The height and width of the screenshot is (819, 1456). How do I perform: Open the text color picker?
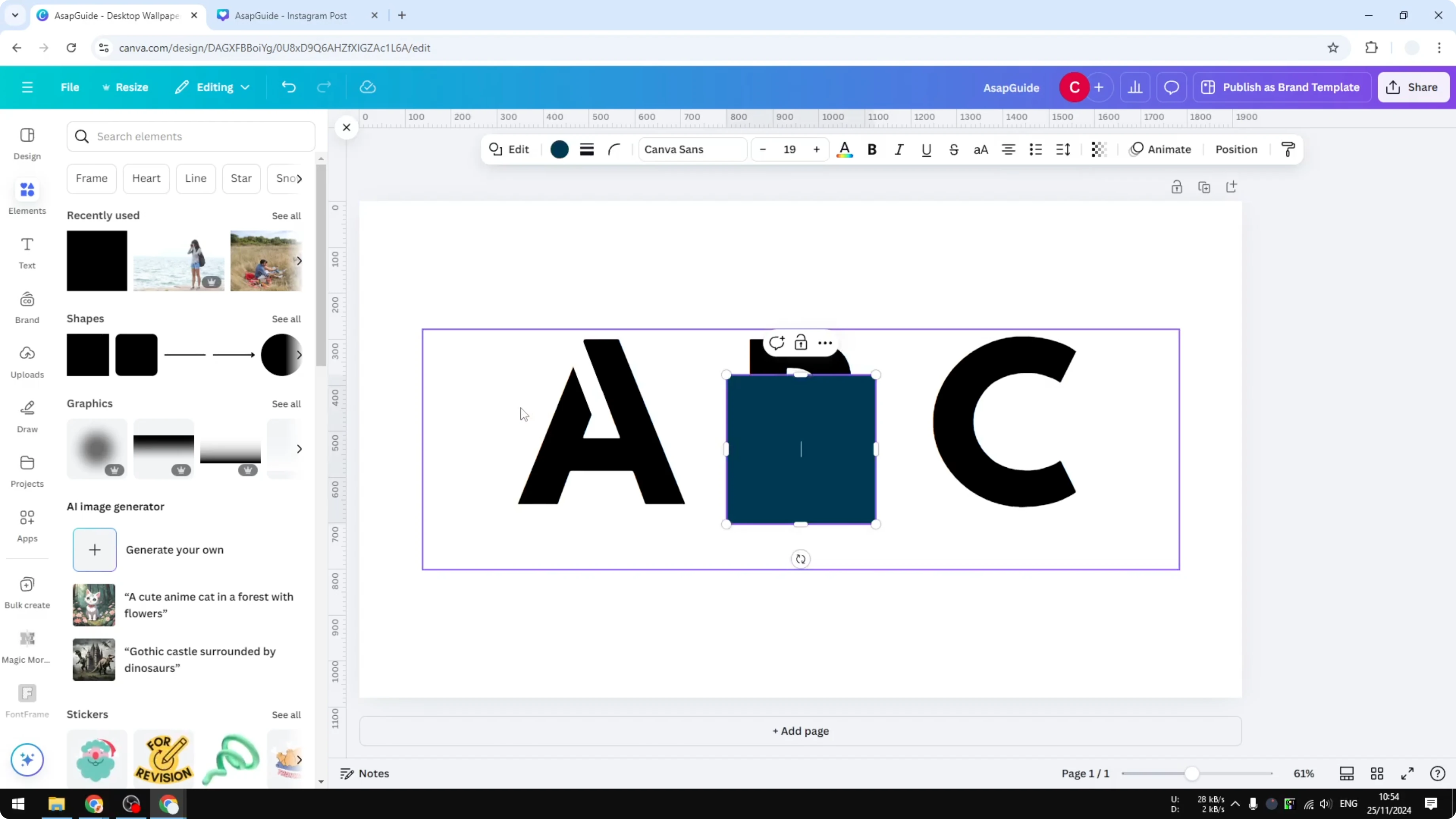point(844,149)
